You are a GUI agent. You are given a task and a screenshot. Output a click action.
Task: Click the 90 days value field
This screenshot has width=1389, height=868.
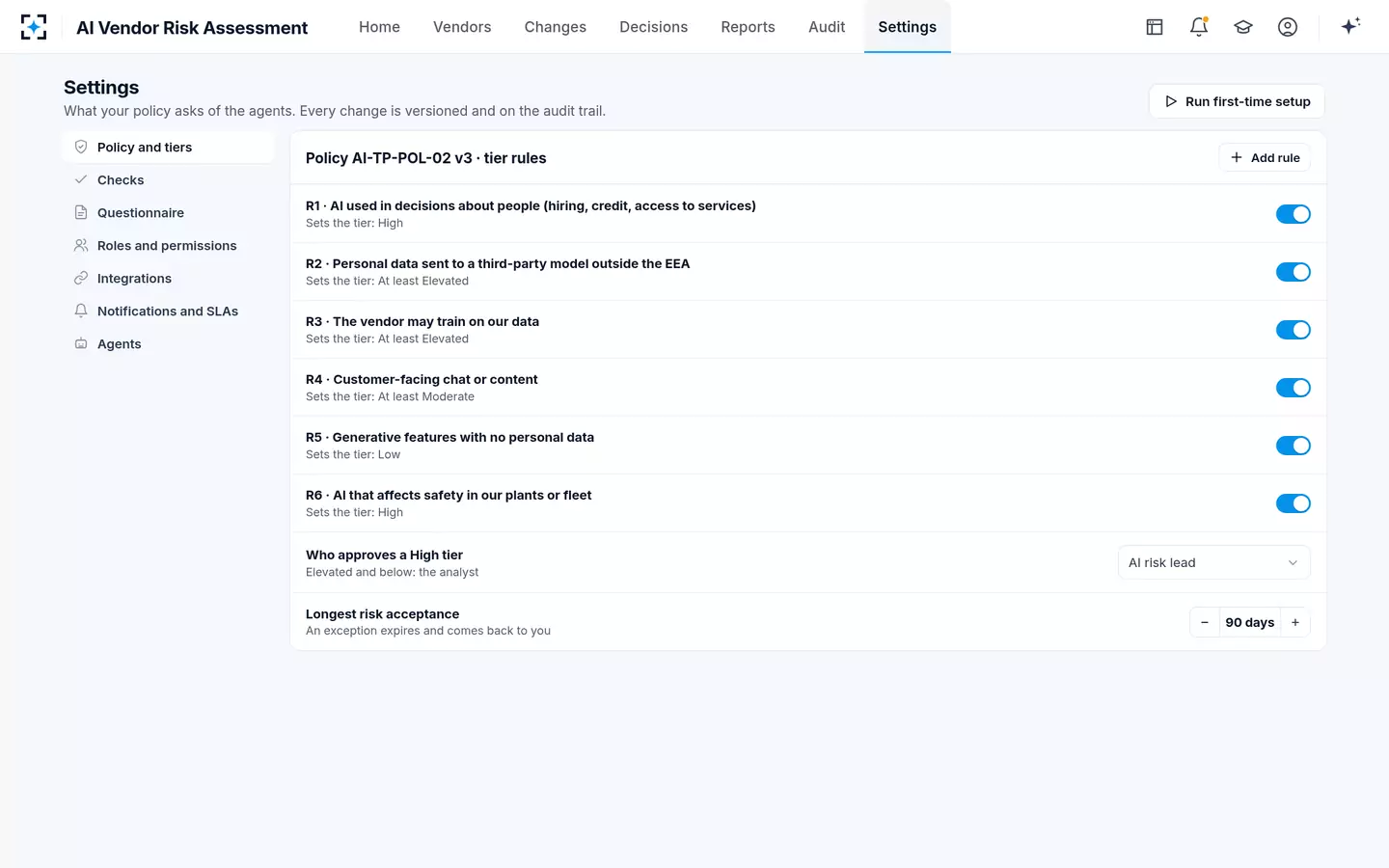click(1250, 622)
